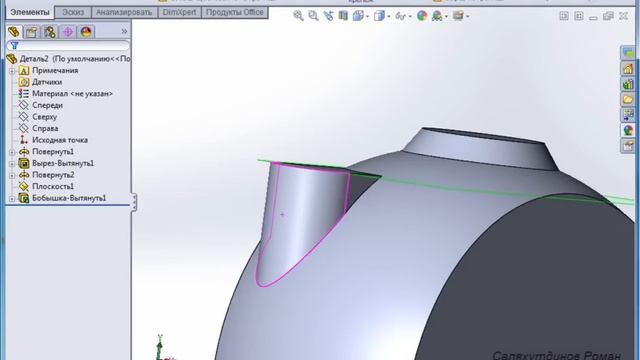The width and height of the screenshot is (640, 360).
Task: Select Материал <не указан> item
Action: point(72,93)
